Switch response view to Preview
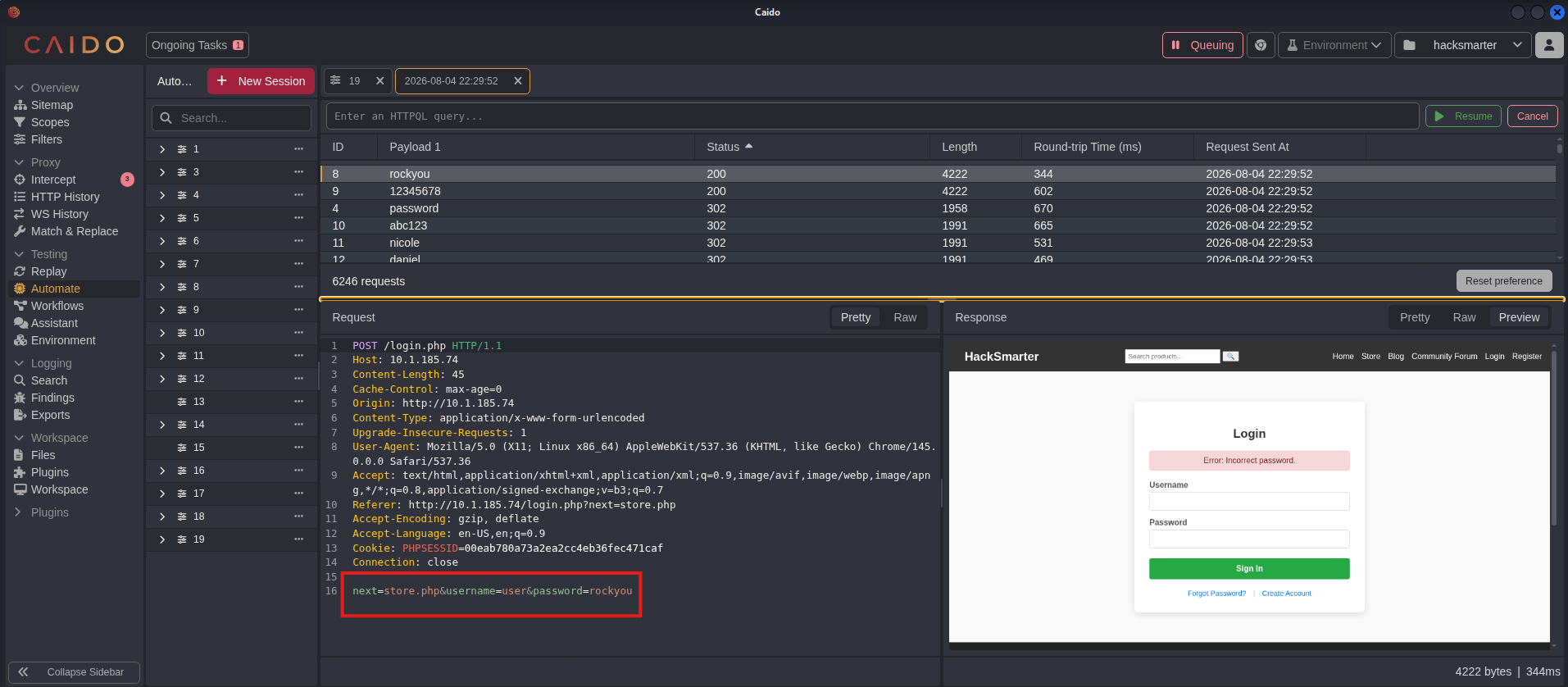Screen dimensions: 1568x687 coord(1519,317)
